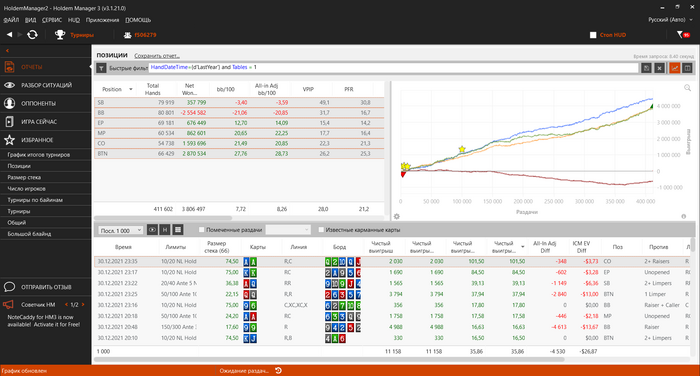700x376 pixels.
Task: Open the marked hands tag dropdown
Action: coord(288,230)
